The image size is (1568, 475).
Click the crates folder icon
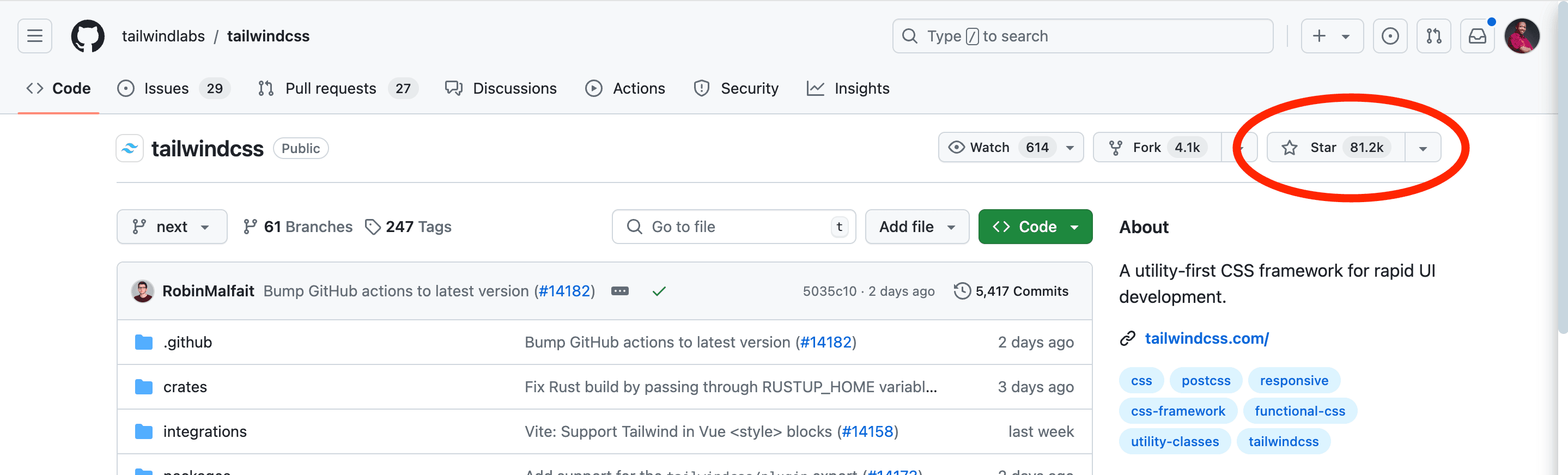pyautogui.click(x=144, y=387)
